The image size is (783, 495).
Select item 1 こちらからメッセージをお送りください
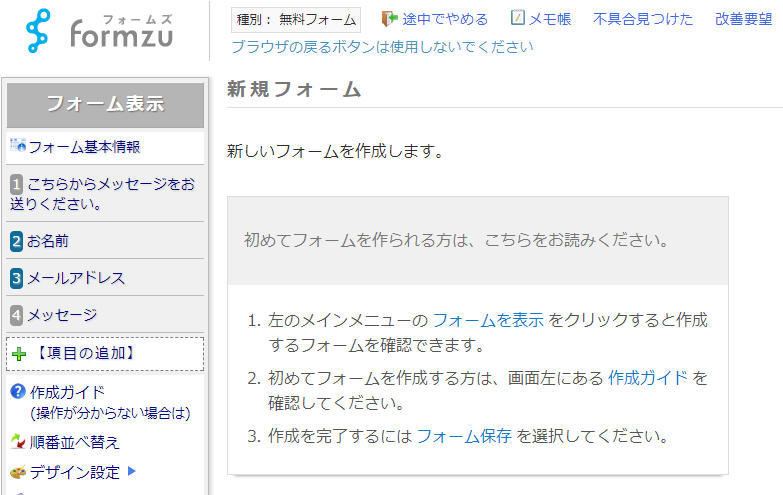(x=105, y=194)
